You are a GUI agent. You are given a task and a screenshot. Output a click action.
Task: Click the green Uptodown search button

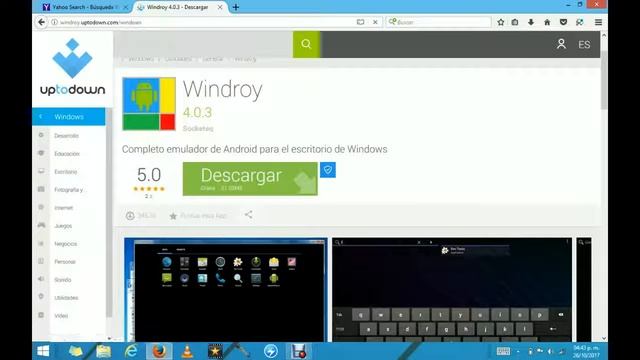(306, 44)
